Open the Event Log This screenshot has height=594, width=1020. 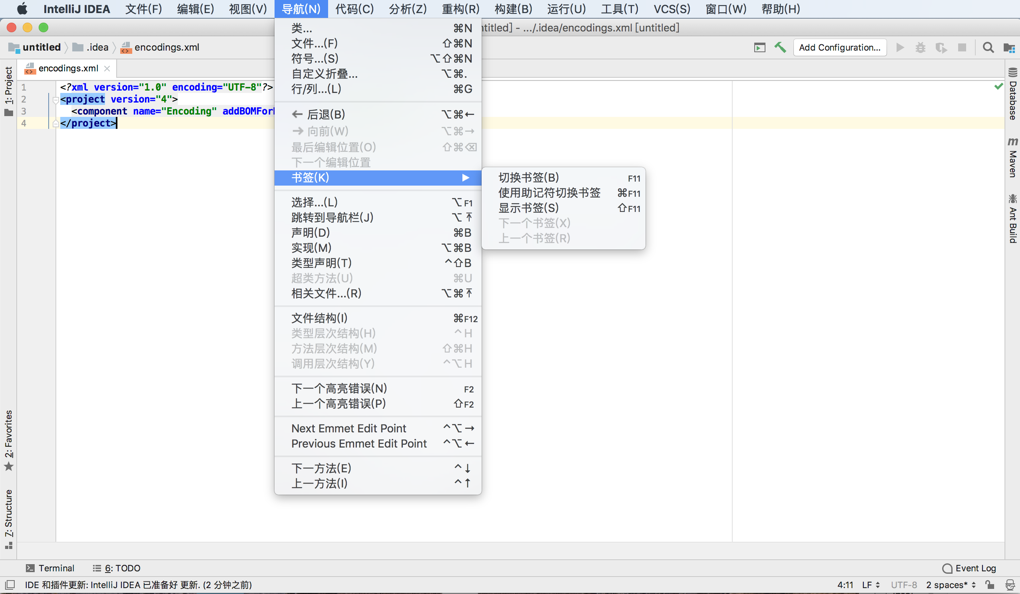point(969,568)
